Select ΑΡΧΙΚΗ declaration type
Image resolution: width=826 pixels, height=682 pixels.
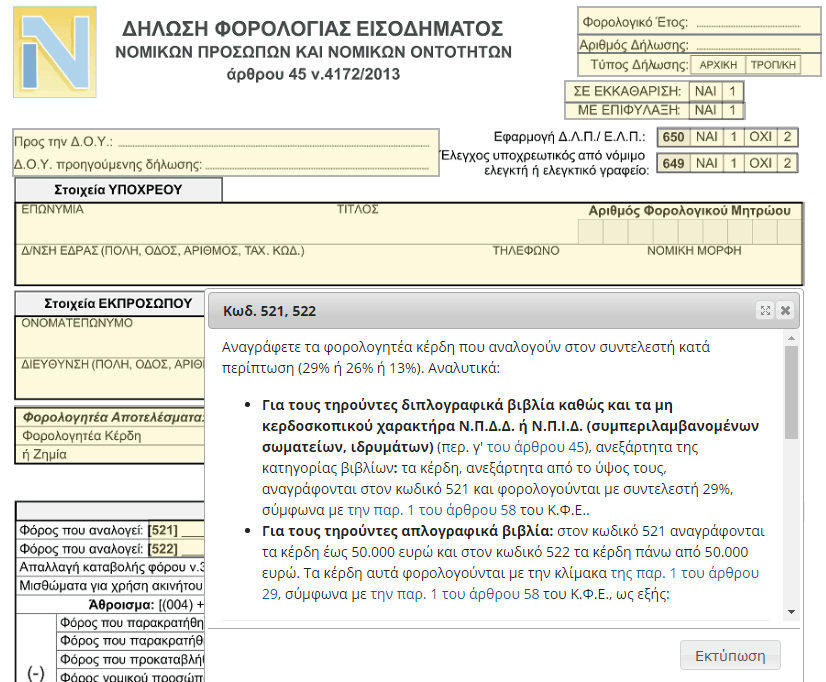tap(718, 65)
